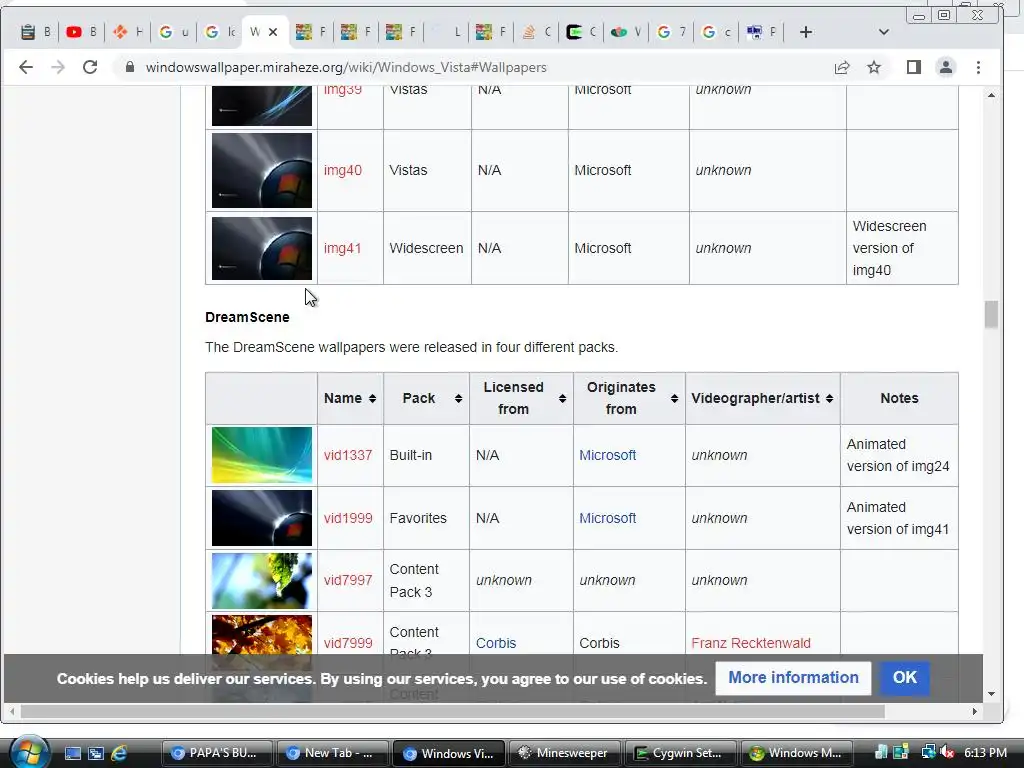The height and width of the screenshot is (768, 1024).
Task: Close the active W tab
Action: [273, 32]
